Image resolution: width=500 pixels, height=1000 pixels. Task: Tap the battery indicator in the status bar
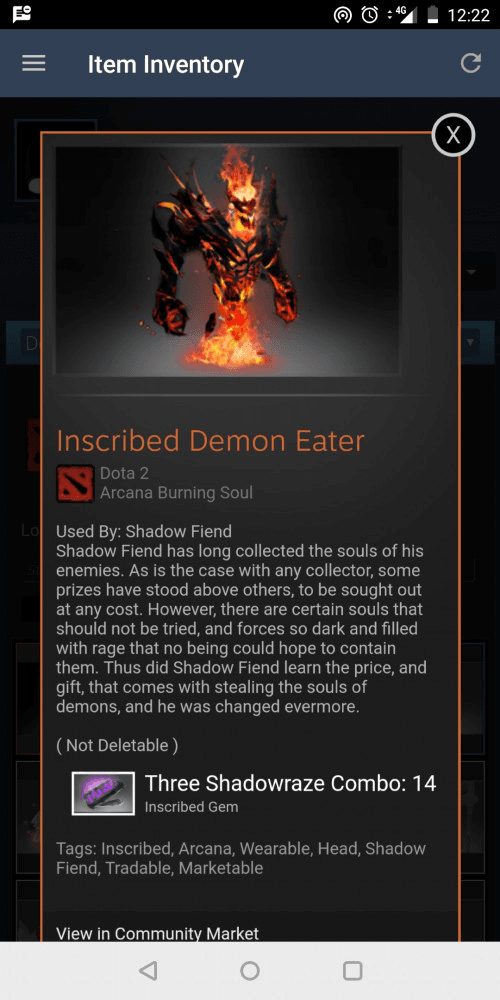[433, 14]
